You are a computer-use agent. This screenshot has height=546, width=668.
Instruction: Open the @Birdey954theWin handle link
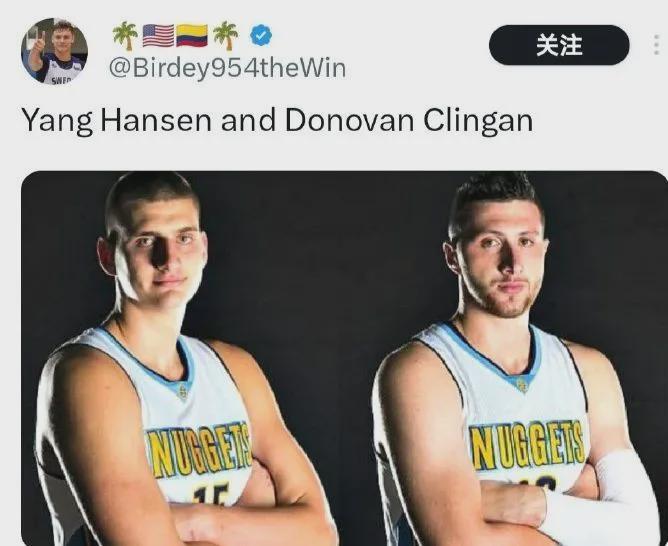click(x=227, y=68)
